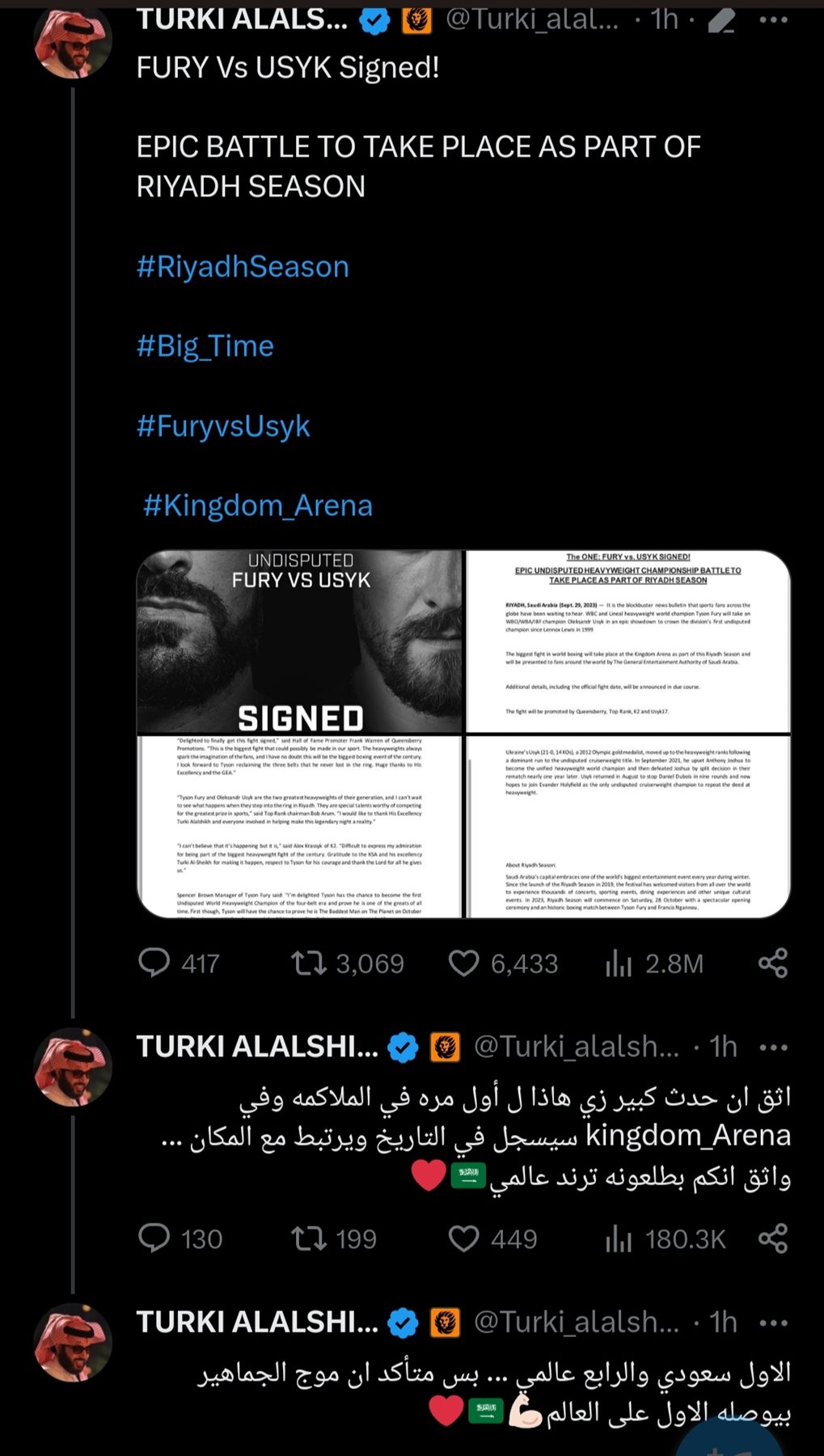The width and height of the screenshot is (824, 1456).
Task: Reply to the FURY Vs USYK tweet
Action: tap(154, 963)
